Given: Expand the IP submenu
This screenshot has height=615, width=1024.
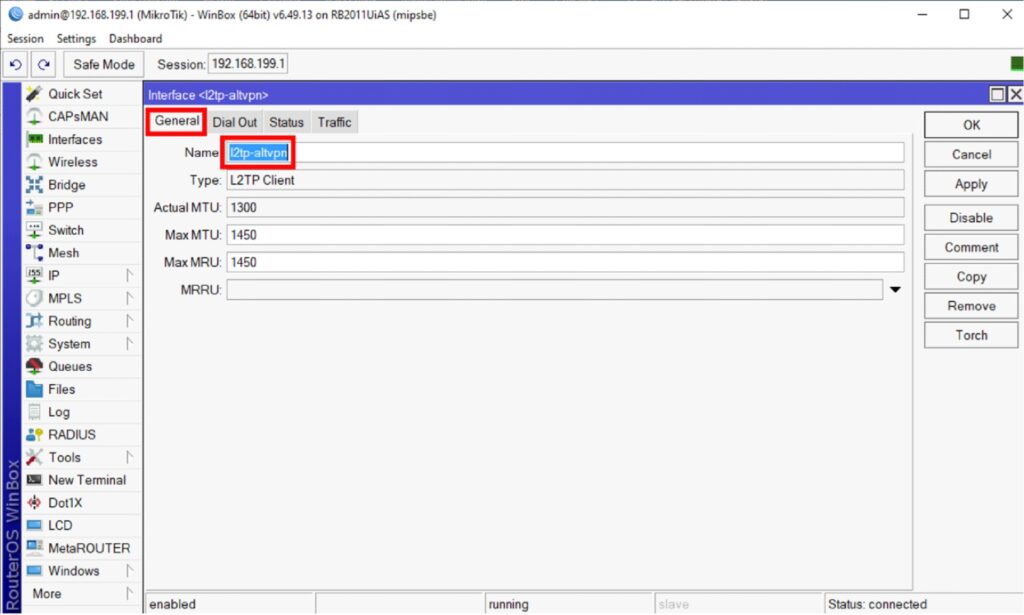Looking at the screenshot, I should [129, 275].
